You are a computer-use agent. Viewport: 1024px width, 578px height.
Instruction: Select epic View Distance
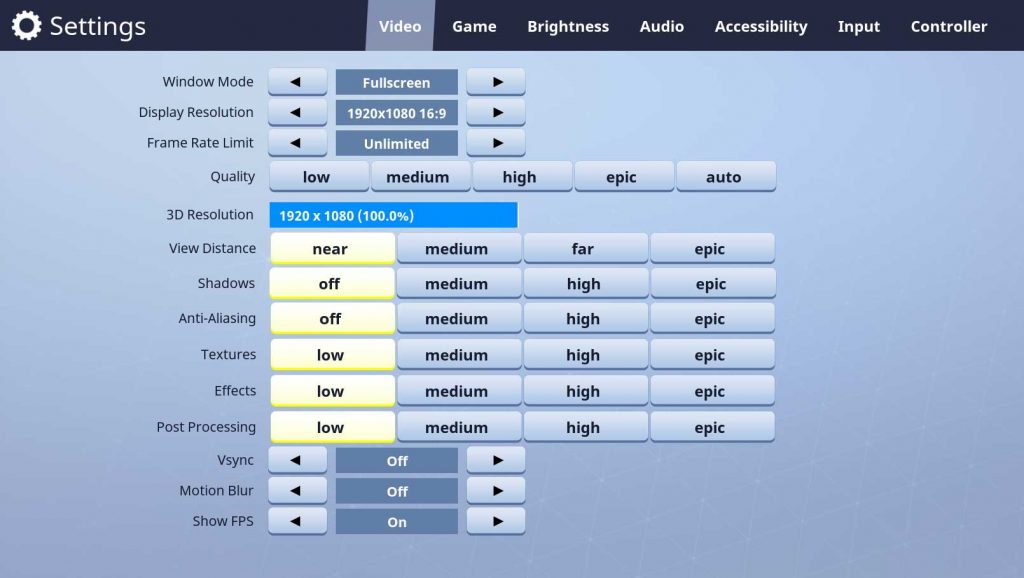[712, 248]
